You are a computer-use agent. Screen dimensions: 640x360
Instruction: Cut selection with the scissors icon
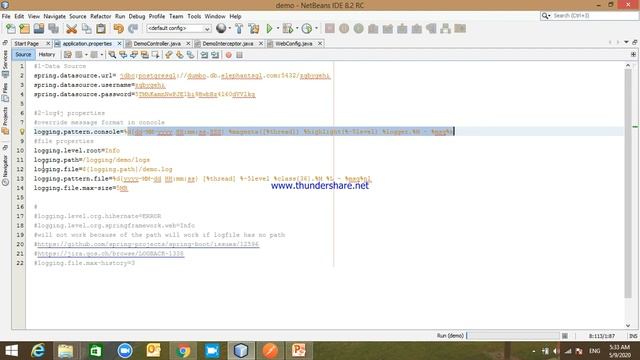click(71, 28)
